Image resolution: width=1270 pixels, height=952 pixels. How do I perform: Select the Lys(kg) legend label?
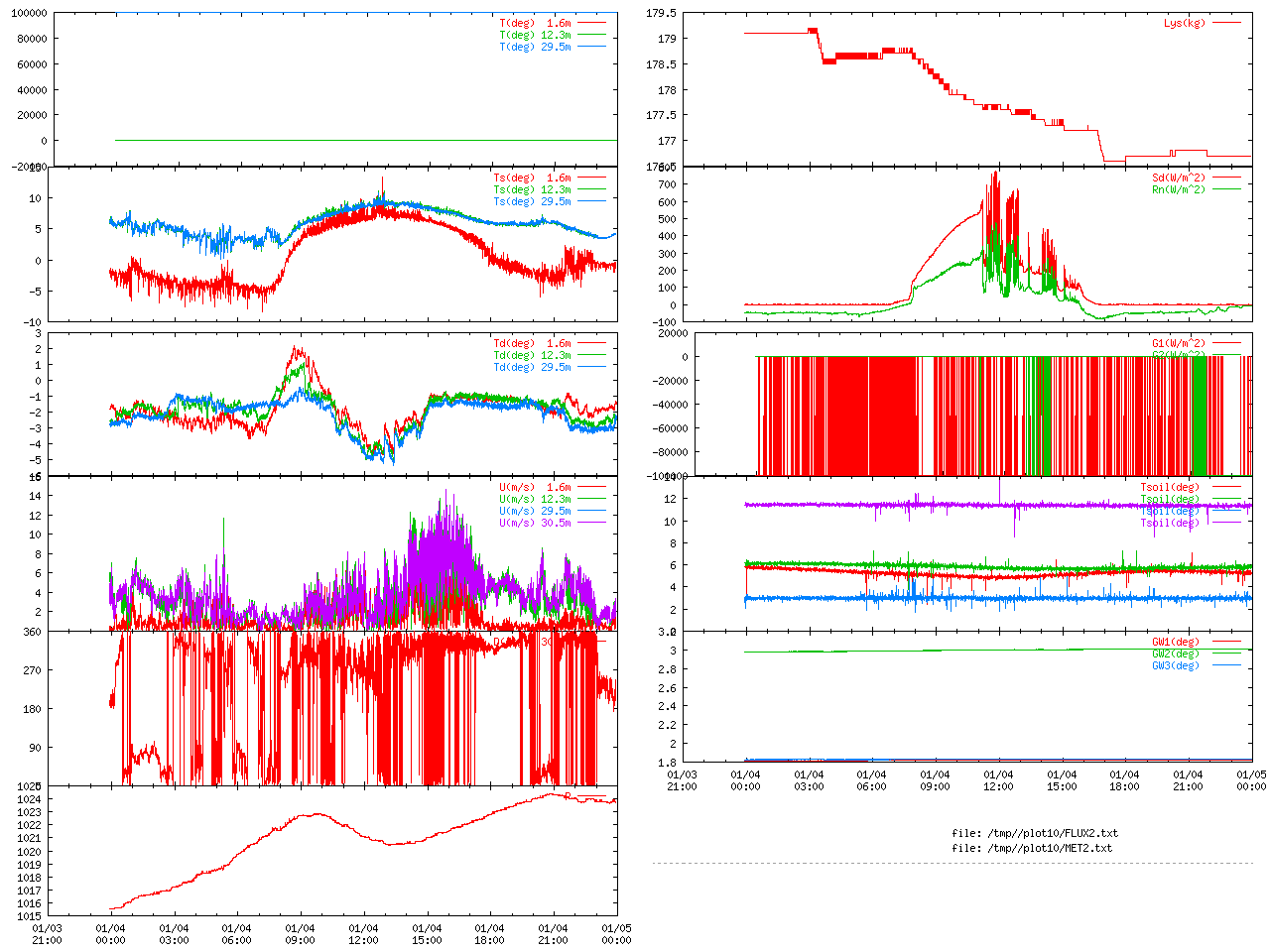[1185, 23]
